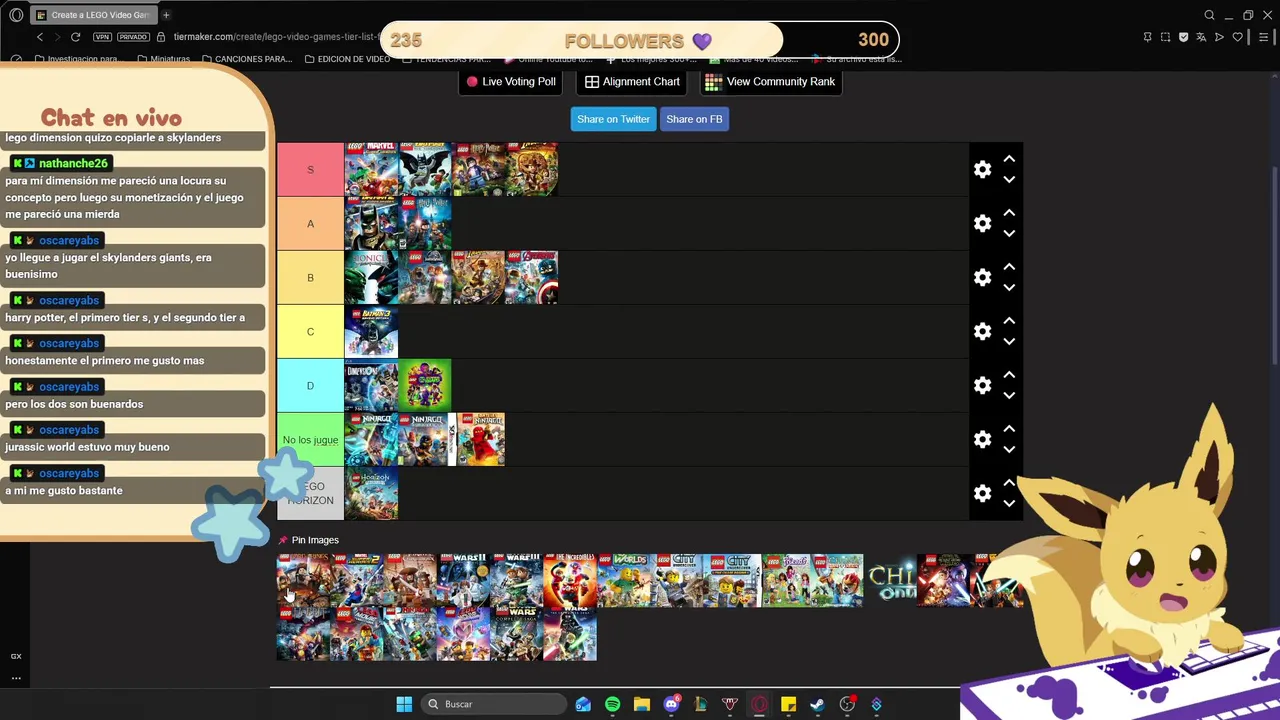1280x720 pixels.
Task: Open 'CANCIONES PARA...' bookmarks folder
Action: pyautogui.click(x=246, y=59)
